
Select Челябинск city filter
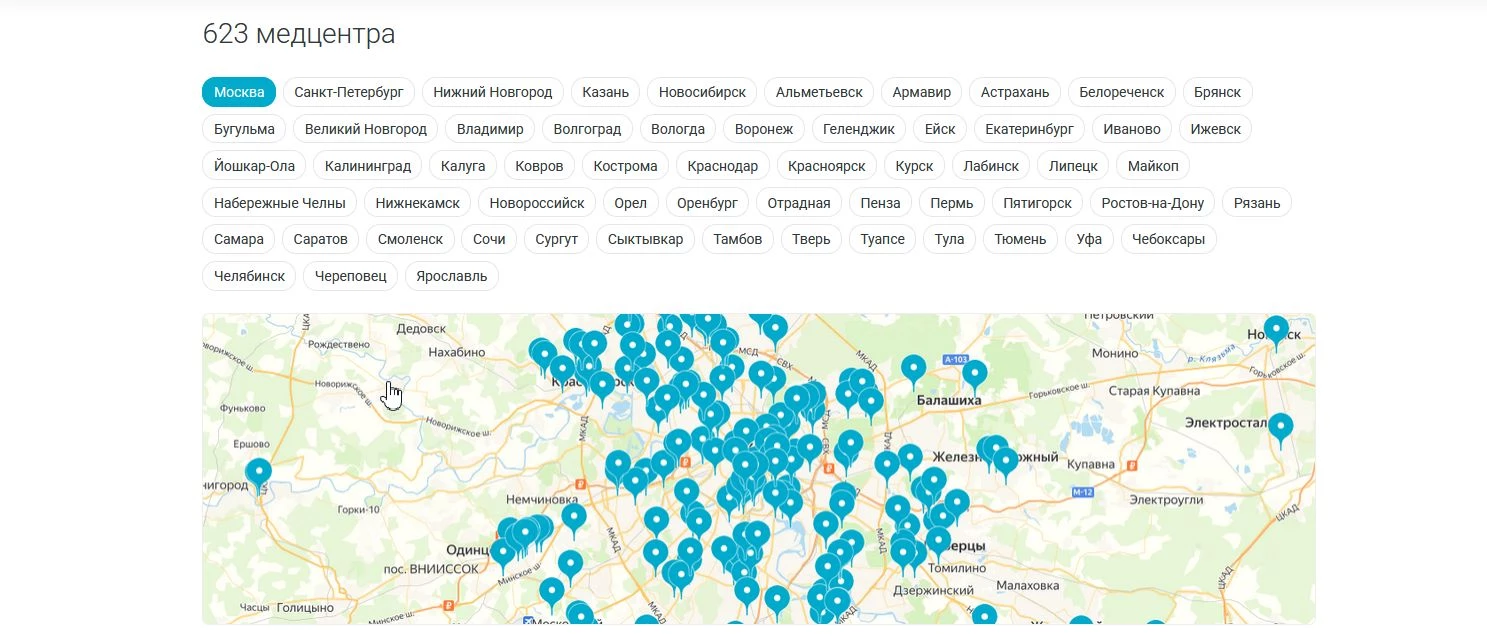pyautogui.click(x=249, y=277)
